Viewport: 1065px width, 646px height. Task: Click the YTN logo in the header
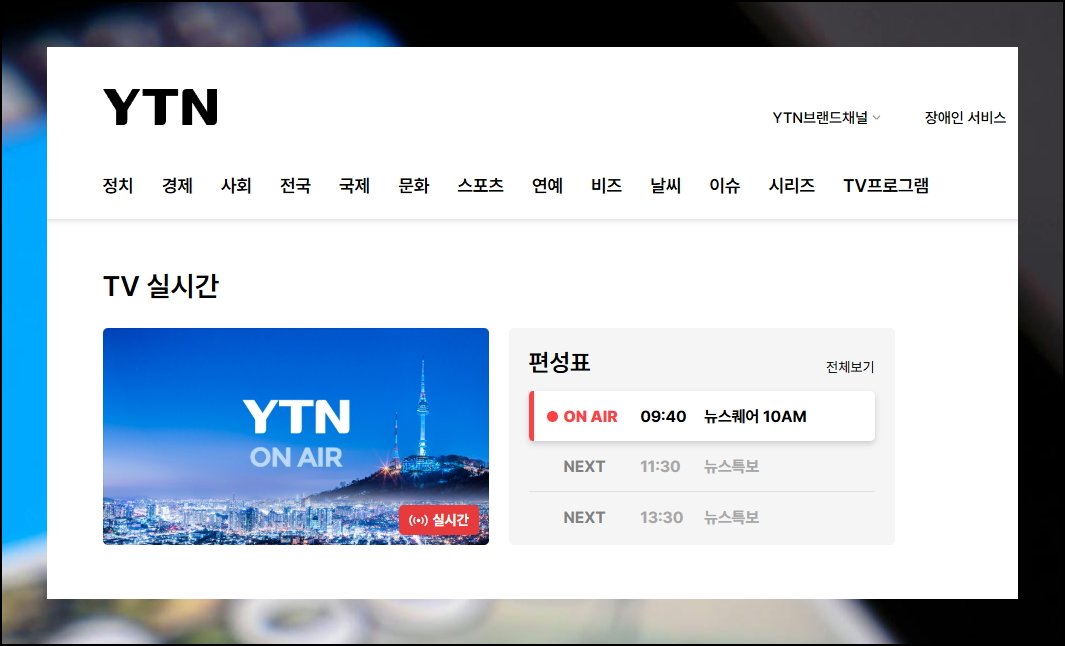[x=160, y=107]
